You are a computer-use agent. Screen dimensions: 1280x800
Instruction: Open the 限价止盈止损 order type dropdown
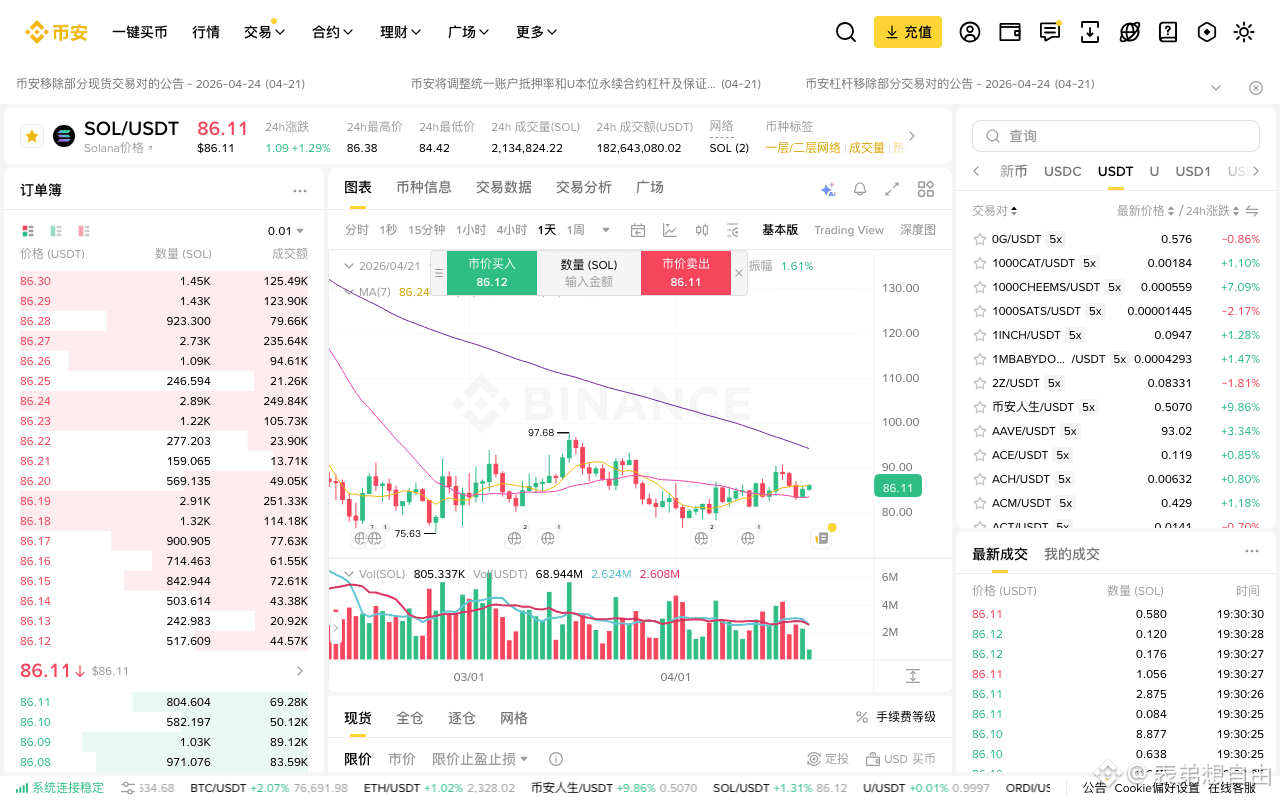[x=480, y=759]
